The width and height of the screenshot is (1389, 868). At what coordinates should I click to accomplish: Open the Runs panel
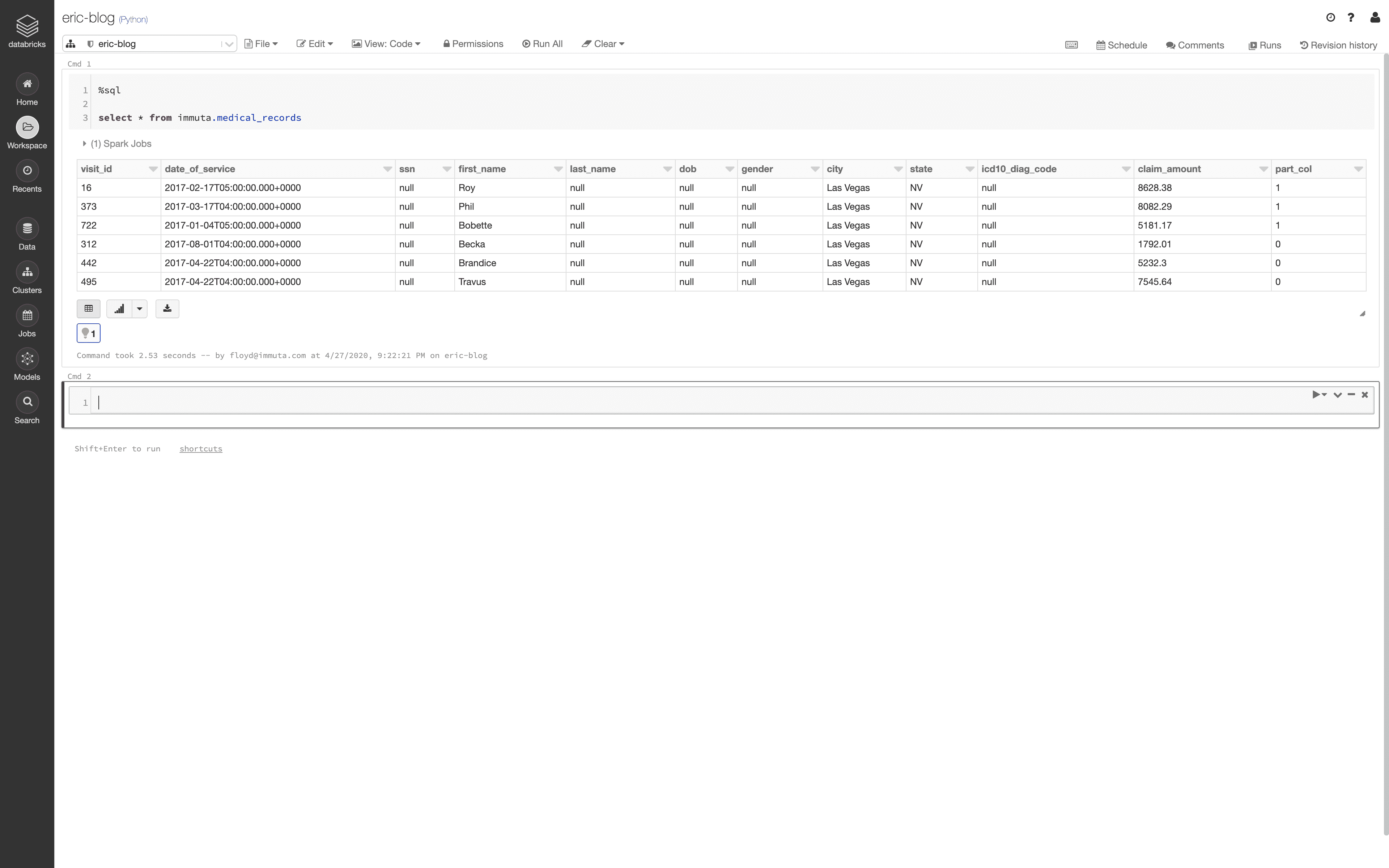[x=1265, y=45]
